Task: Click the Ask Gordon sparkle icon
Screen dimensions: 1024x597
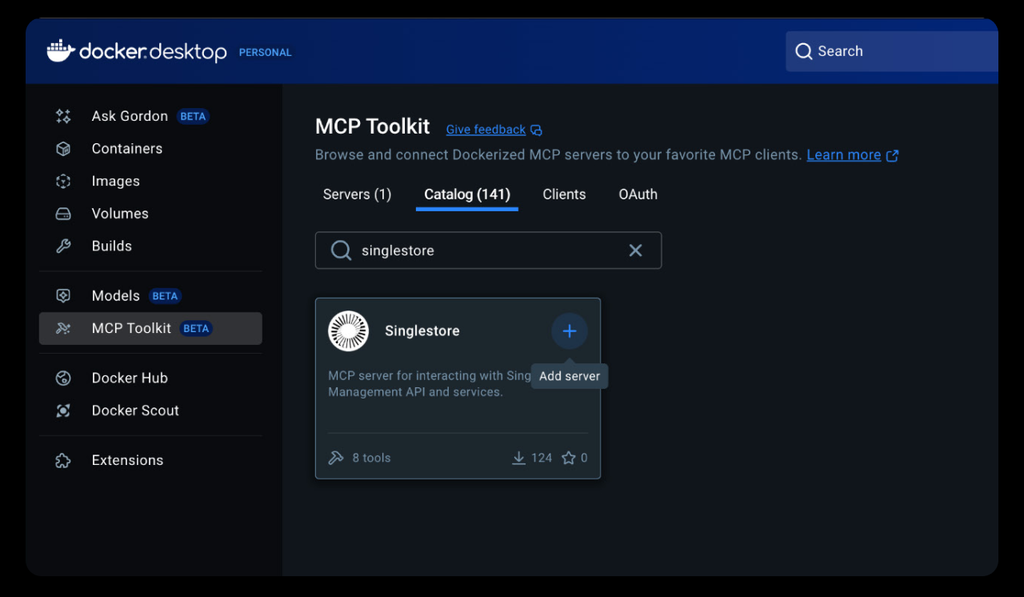Action: (63, 116)
